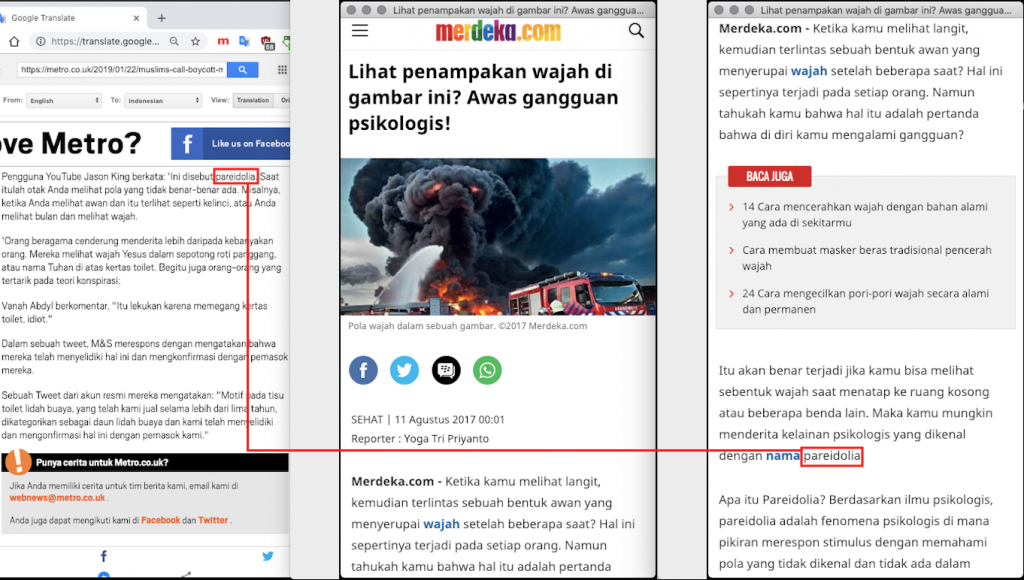Open the merdeka.com hamburger menu
The image size is (1024, 580).
tap(360, 31)
